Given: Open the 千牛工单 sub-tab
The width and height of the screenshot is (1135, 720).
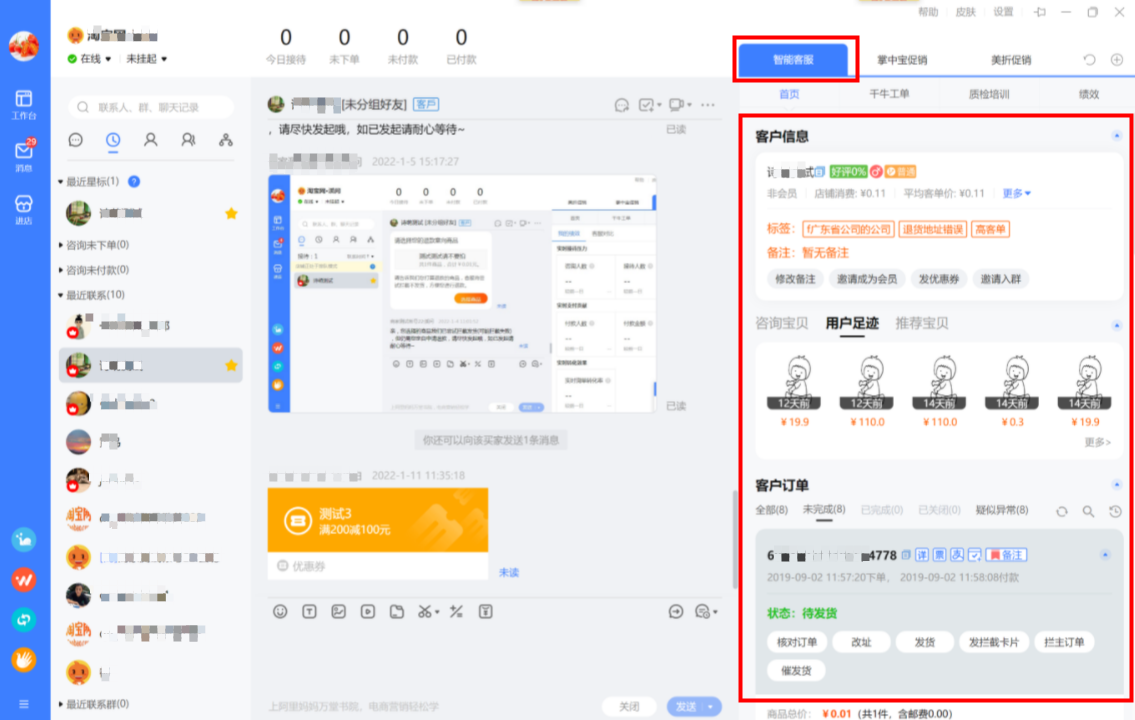Looking at the screenshot, I should tap(888, 94).
